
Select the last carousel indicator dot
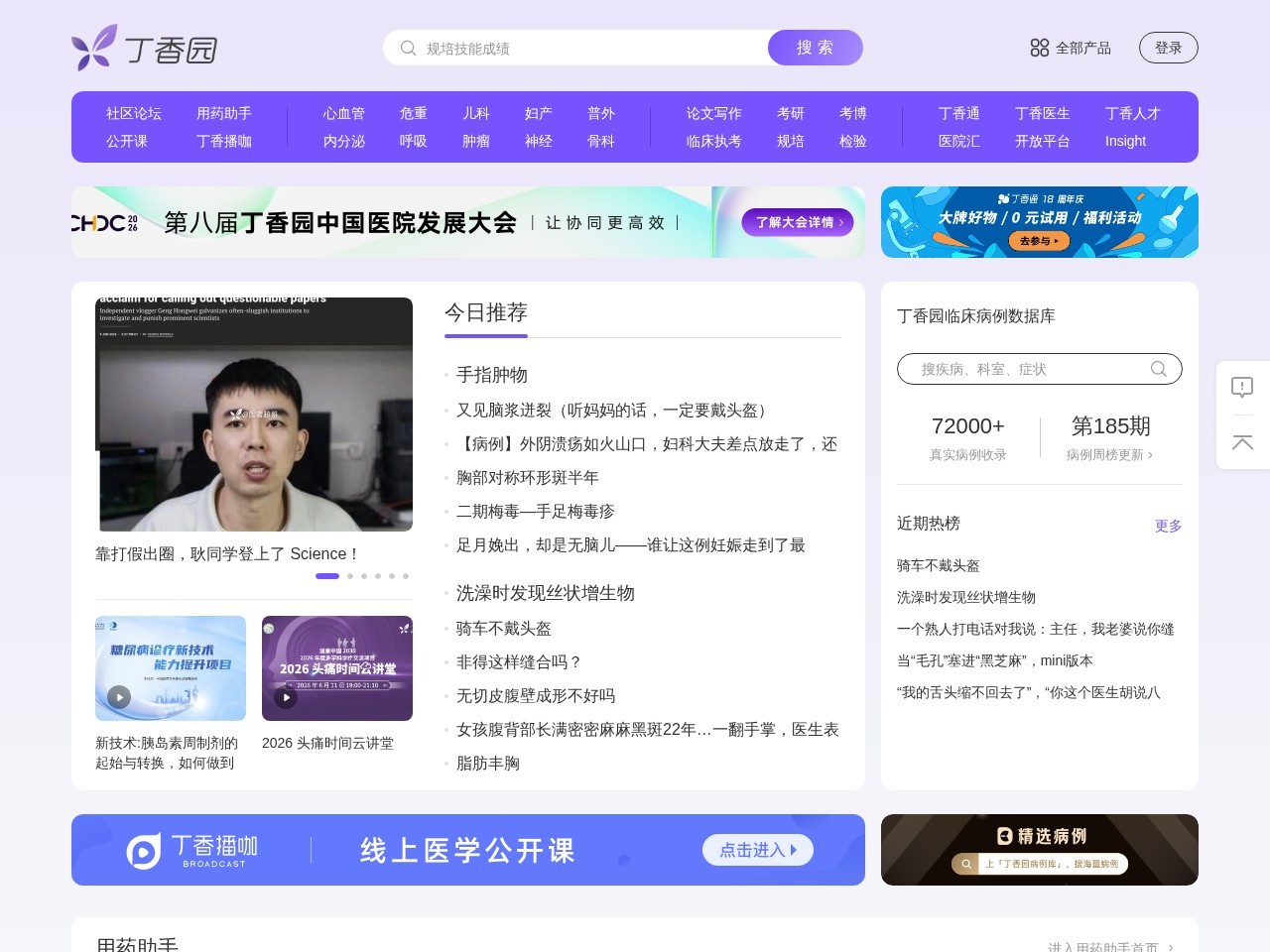click(x=406, y=576)
